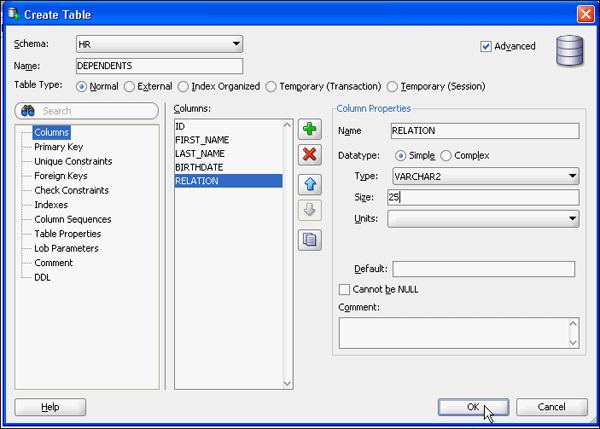The image size is (600, 429).
Task: Open the Comment node in the tree
Action: coord(54,263)
